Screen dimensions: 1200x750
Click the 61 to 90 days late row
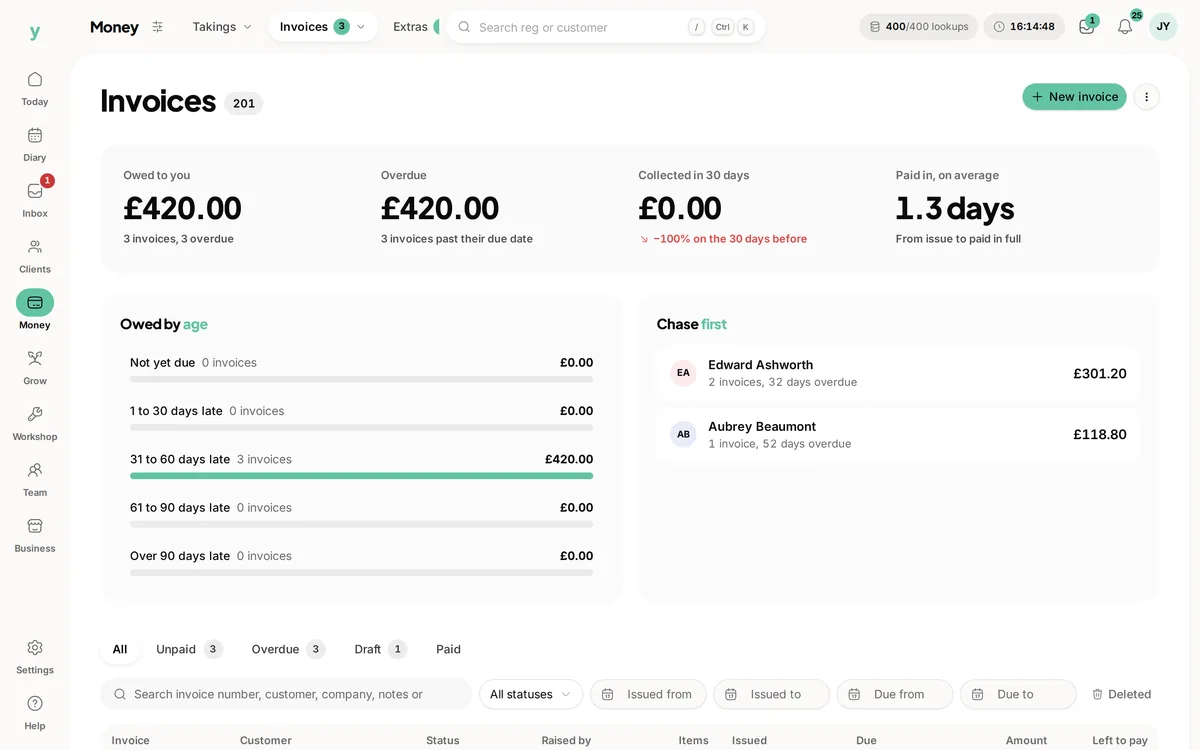(361, 515)
